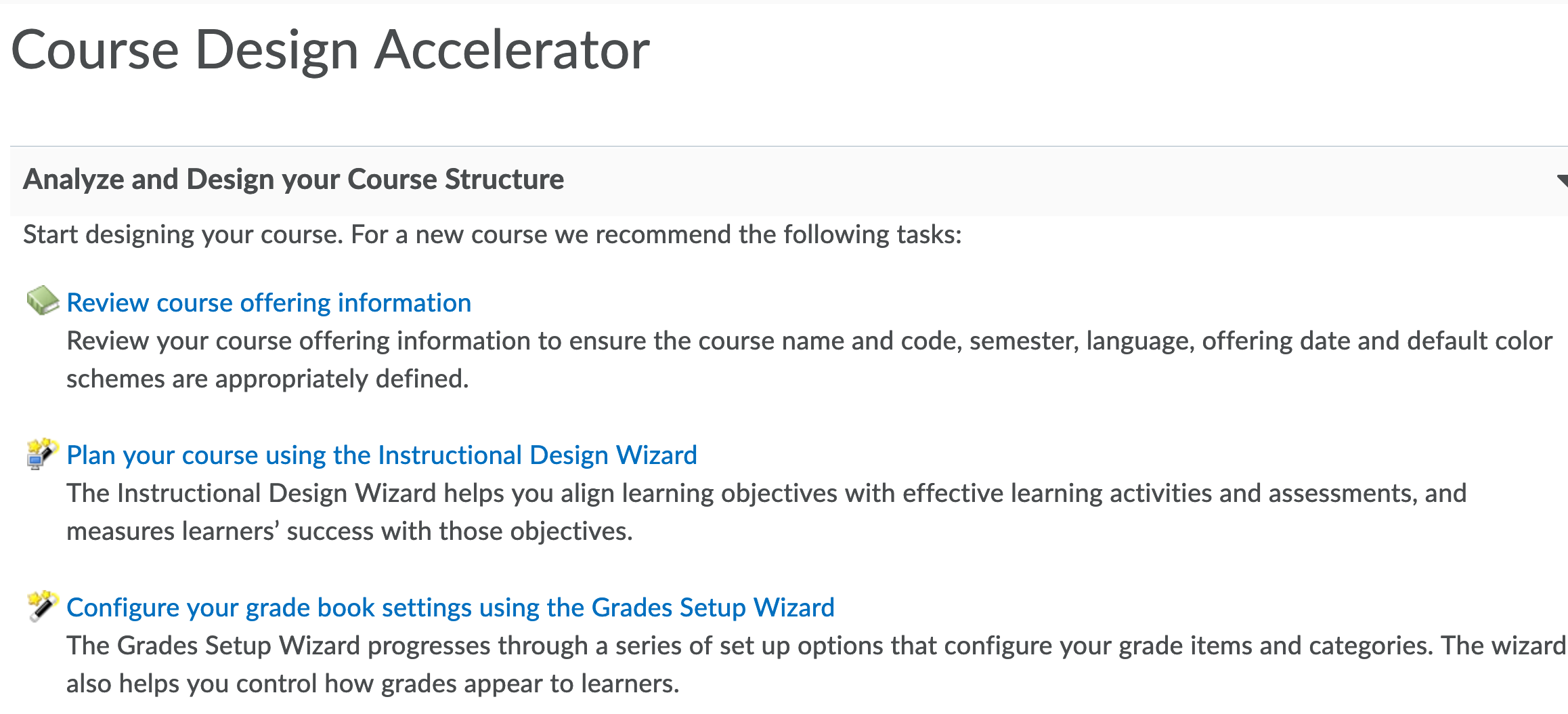Click the magic wand icon beside Grades Setup Wizard
Screen dimensions: 1568x714
tap(42, 606)
